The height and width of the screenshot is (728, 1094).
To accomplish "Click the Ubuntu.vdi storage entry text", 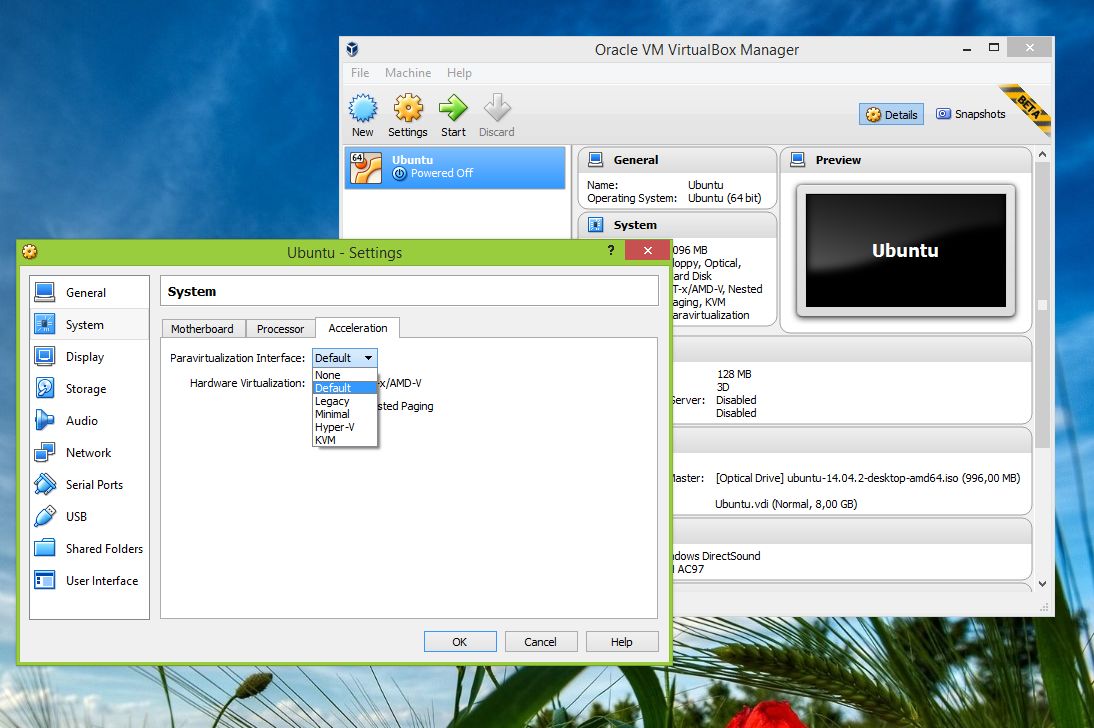I will [x=786, y=504].
